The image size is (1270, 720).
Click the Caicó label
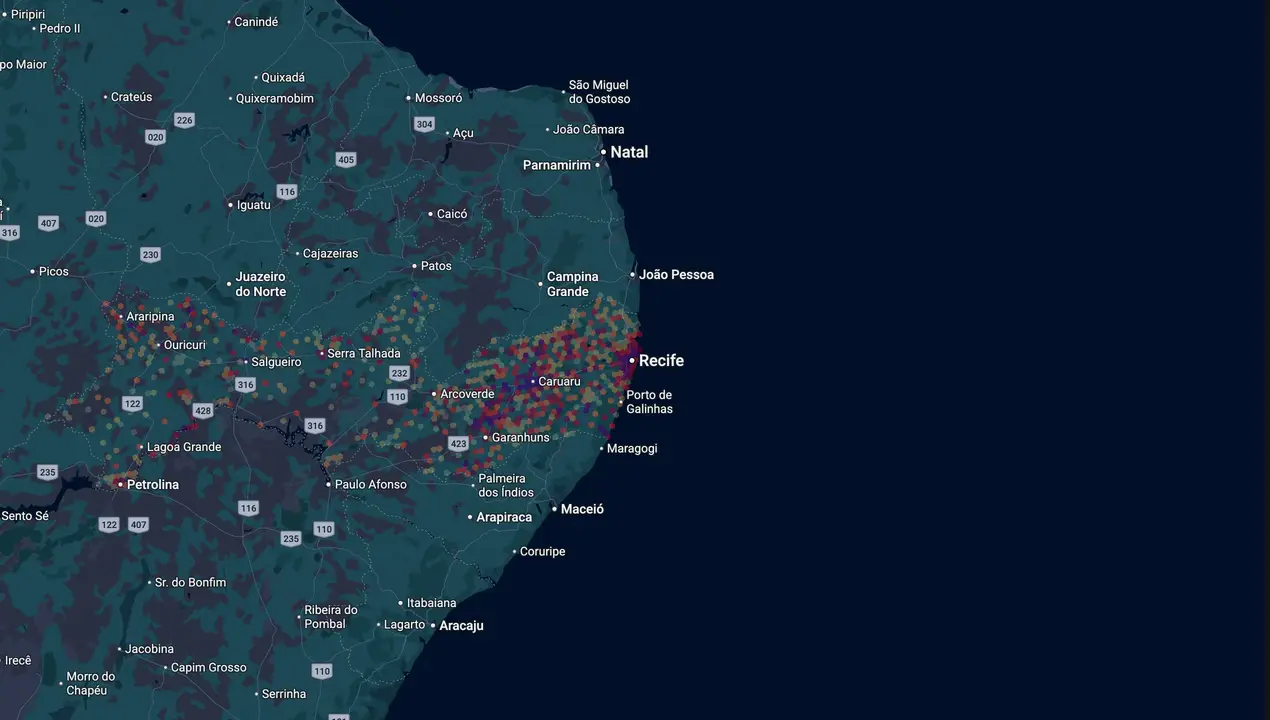pyautogui.click(x=452, y=213)
